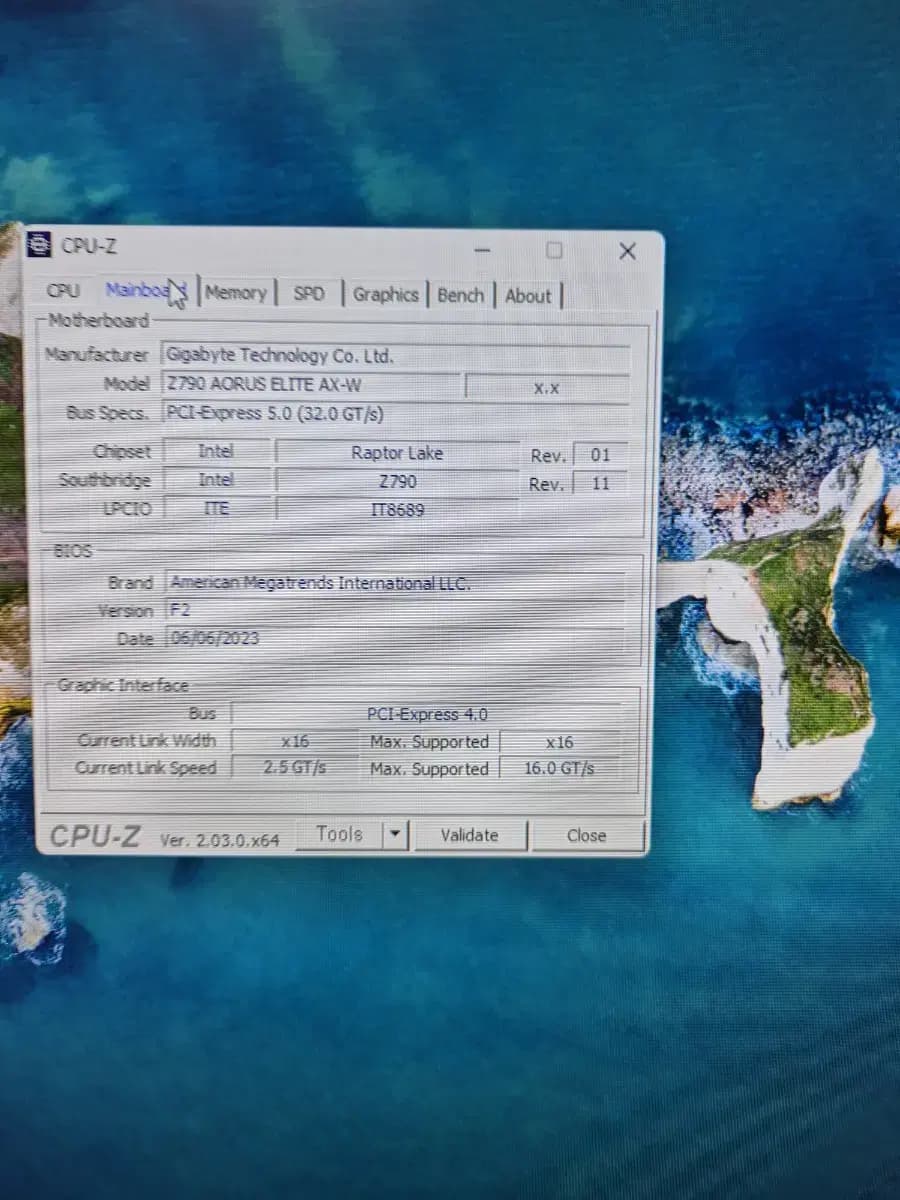Click the Close button at bottom
Image resolution: width=900 pixels, height=1200 pixels.
pyautogui.click(x=586, y=836)
